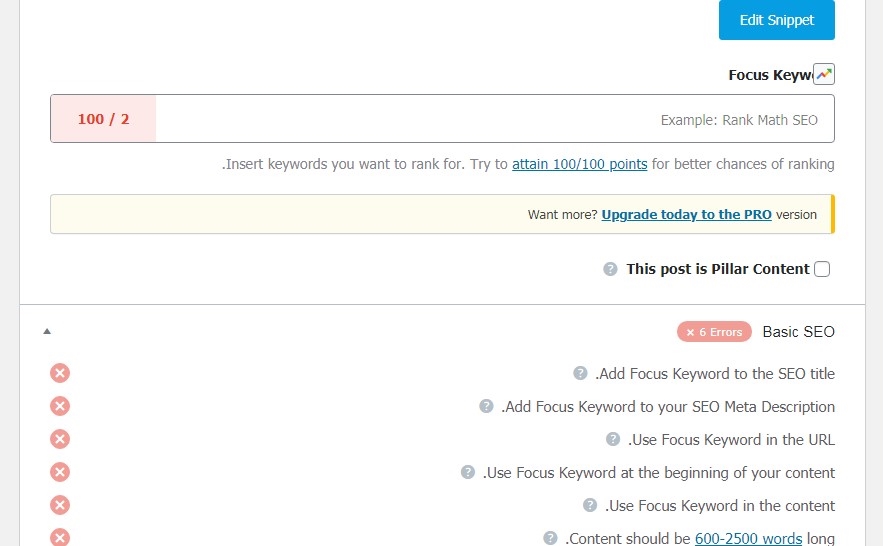Screen dimensions: 883x546
Task: Click help icon for SEO Meta Description test
Action: [486, 406]
